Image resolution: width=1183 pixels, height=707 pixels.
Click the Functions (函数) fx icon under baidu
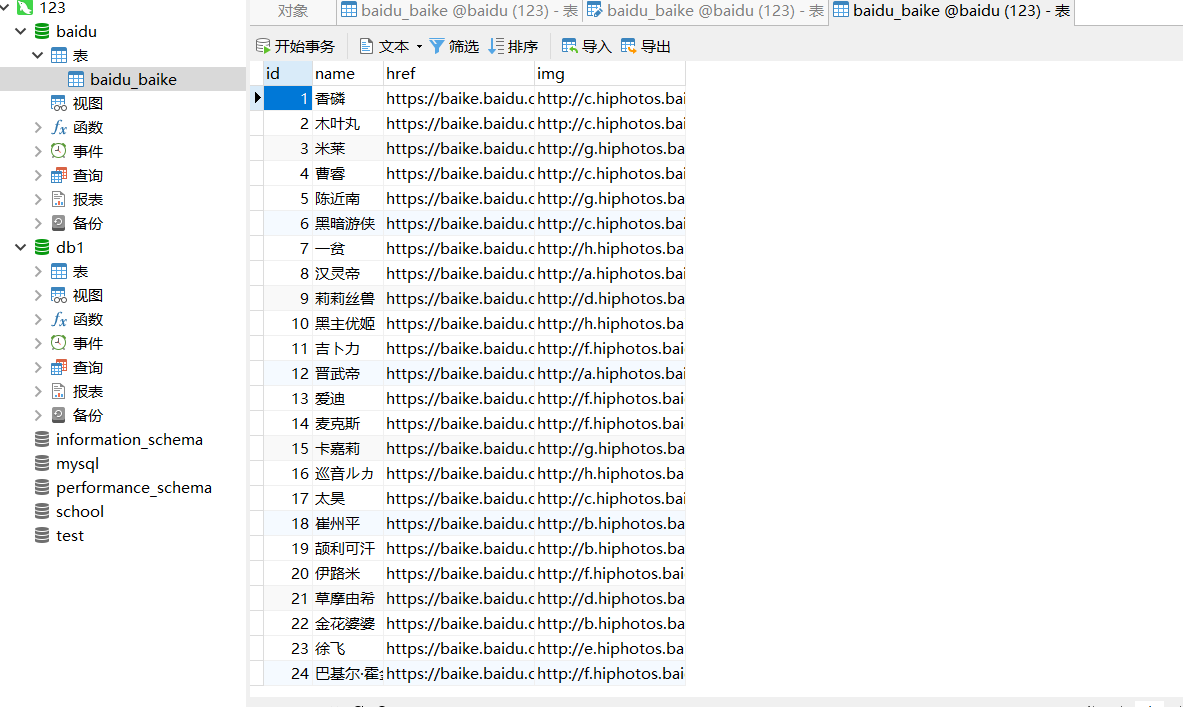[59, 128]
